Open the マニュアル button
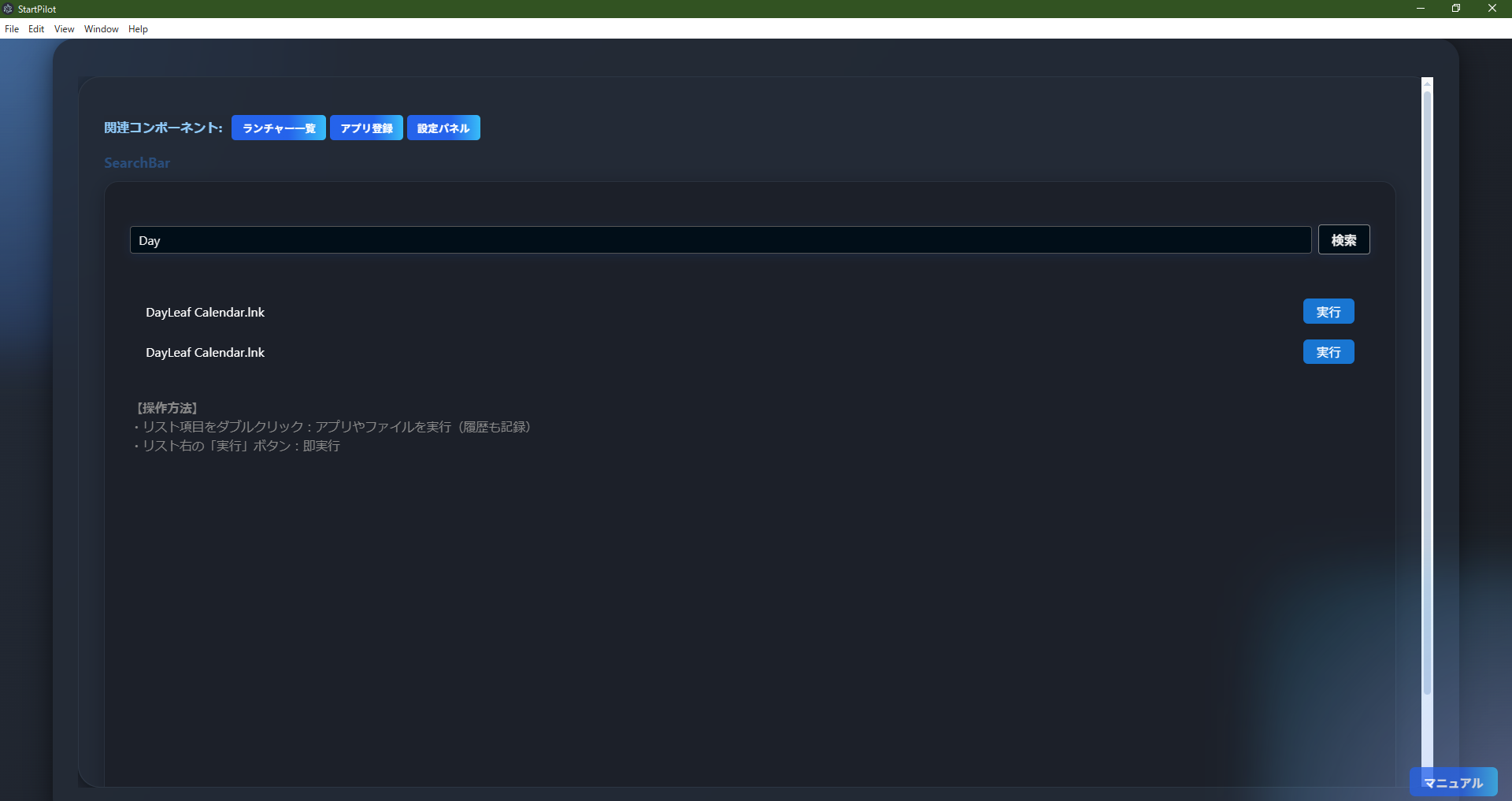 pos(1453,782)
